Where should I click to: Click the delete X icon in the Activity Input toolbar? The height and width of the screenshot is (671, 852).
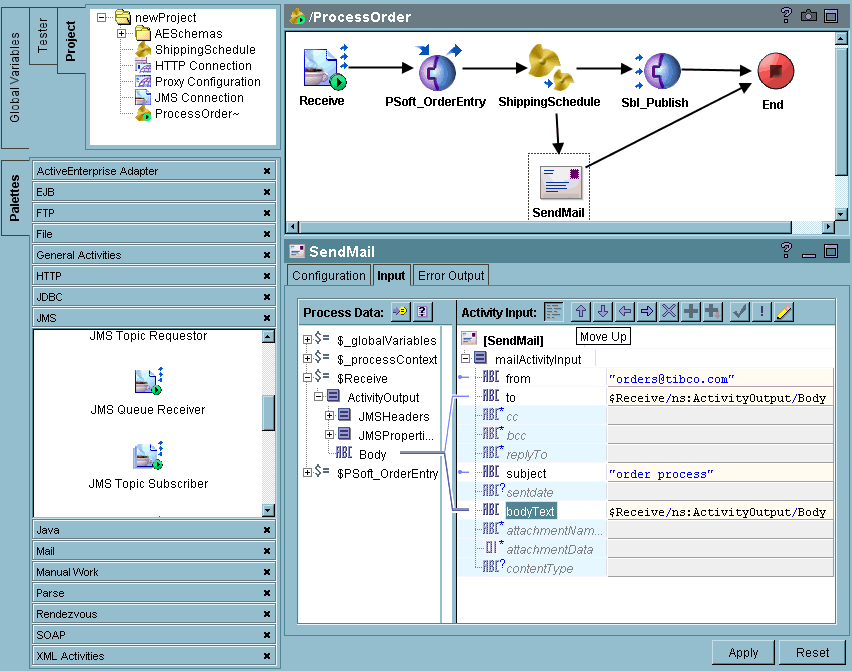(x=669, y=311)
